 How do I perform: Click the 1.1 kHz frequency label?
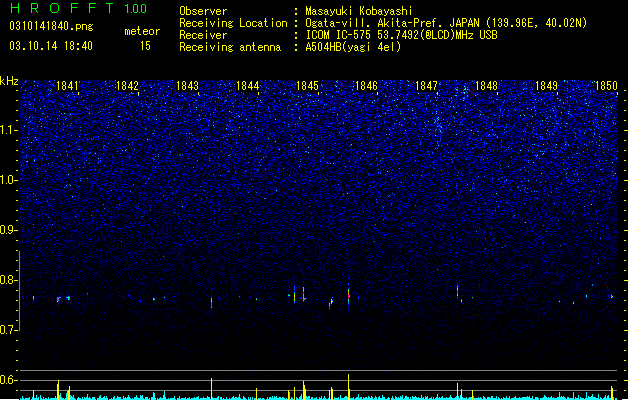click(x=9, y=130)
